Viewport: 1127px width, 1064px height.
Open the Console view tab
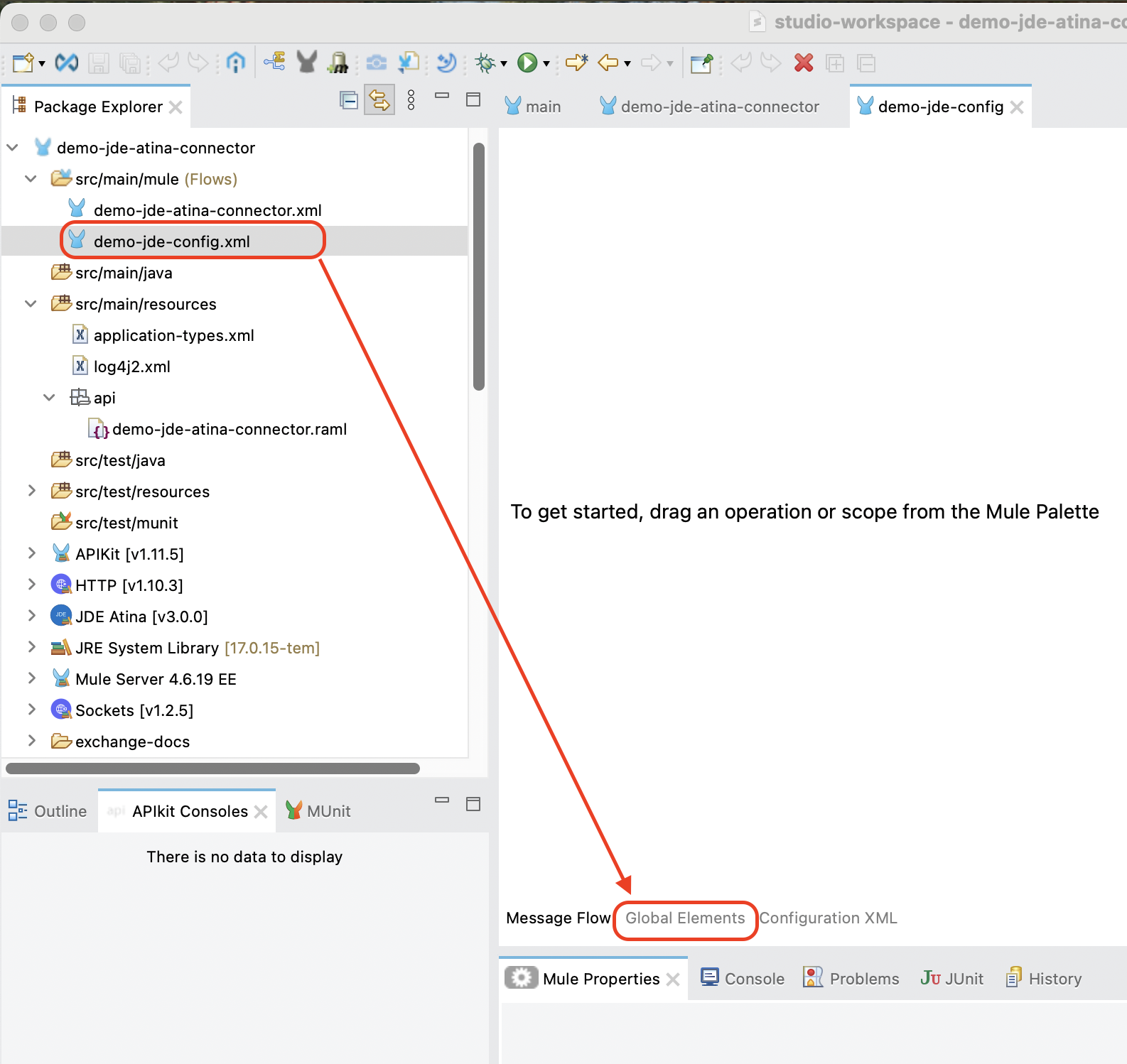click(743, 979)
